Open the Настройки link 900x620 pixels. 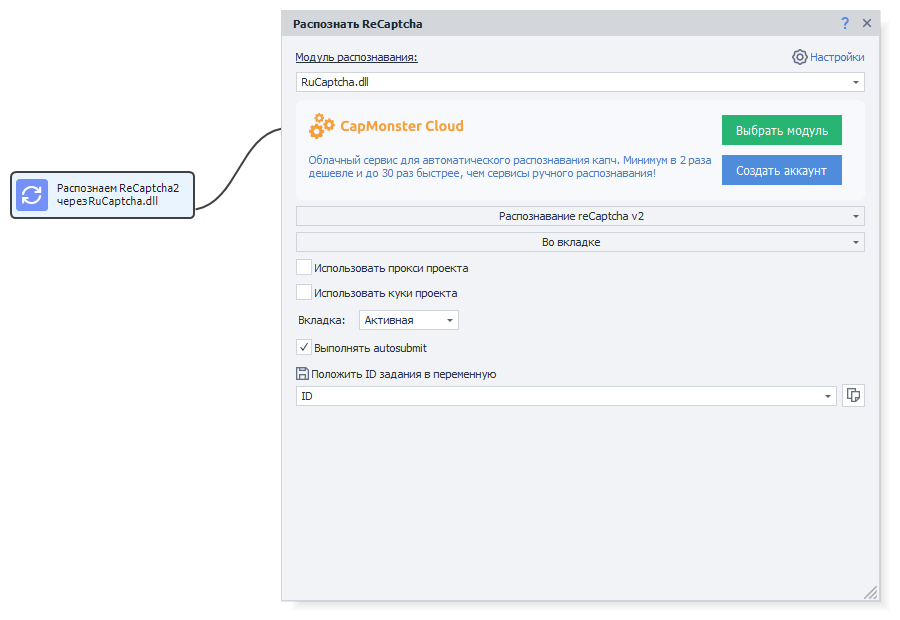pyautogui.click(x=837, y=57)
